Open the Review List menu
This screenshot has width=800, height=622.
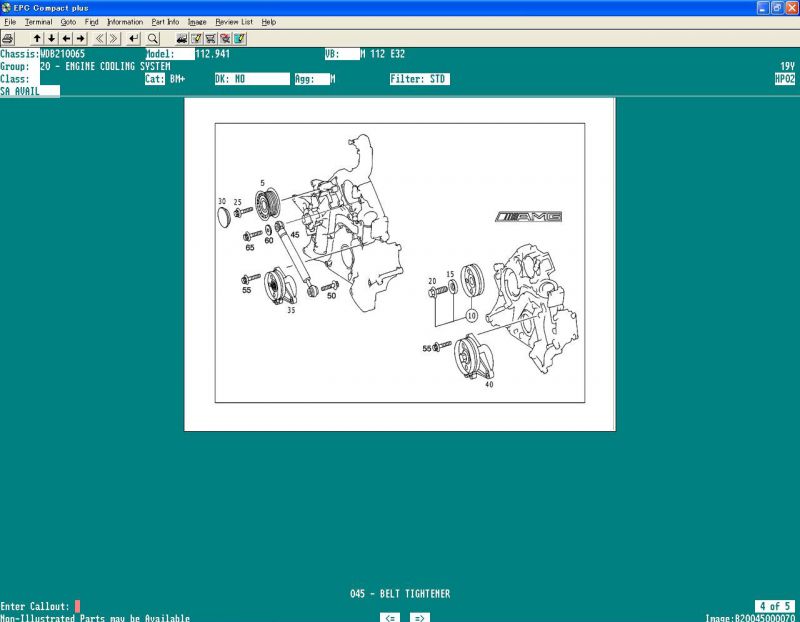coord(234,21)
